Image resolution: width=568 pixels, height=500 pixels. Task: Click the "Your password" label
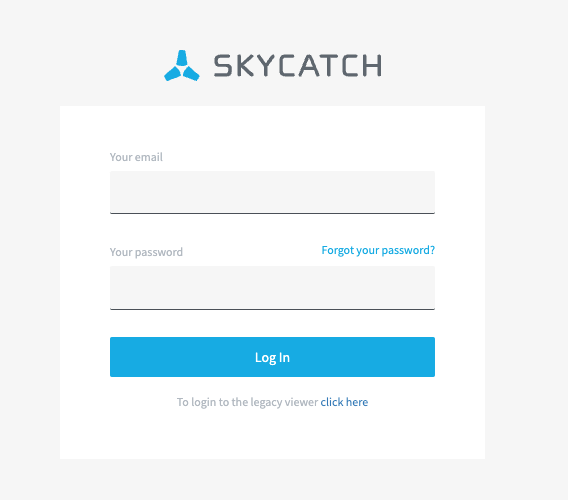(146, 252)
